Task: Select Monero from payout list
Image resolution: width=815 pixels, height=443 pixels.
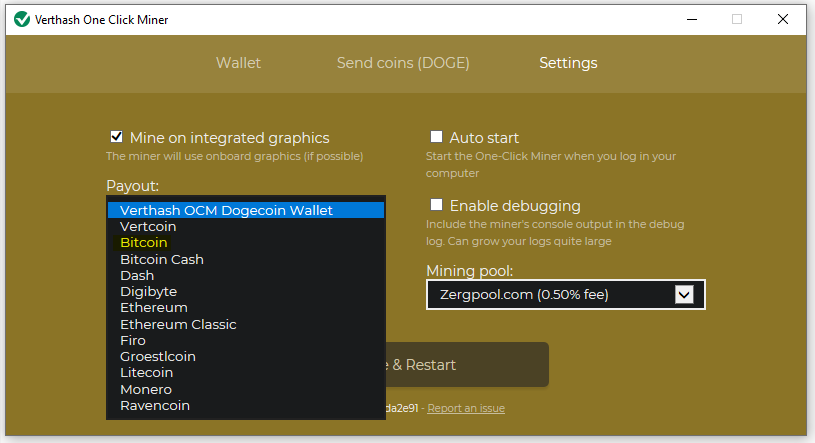Action: [246, 389]
